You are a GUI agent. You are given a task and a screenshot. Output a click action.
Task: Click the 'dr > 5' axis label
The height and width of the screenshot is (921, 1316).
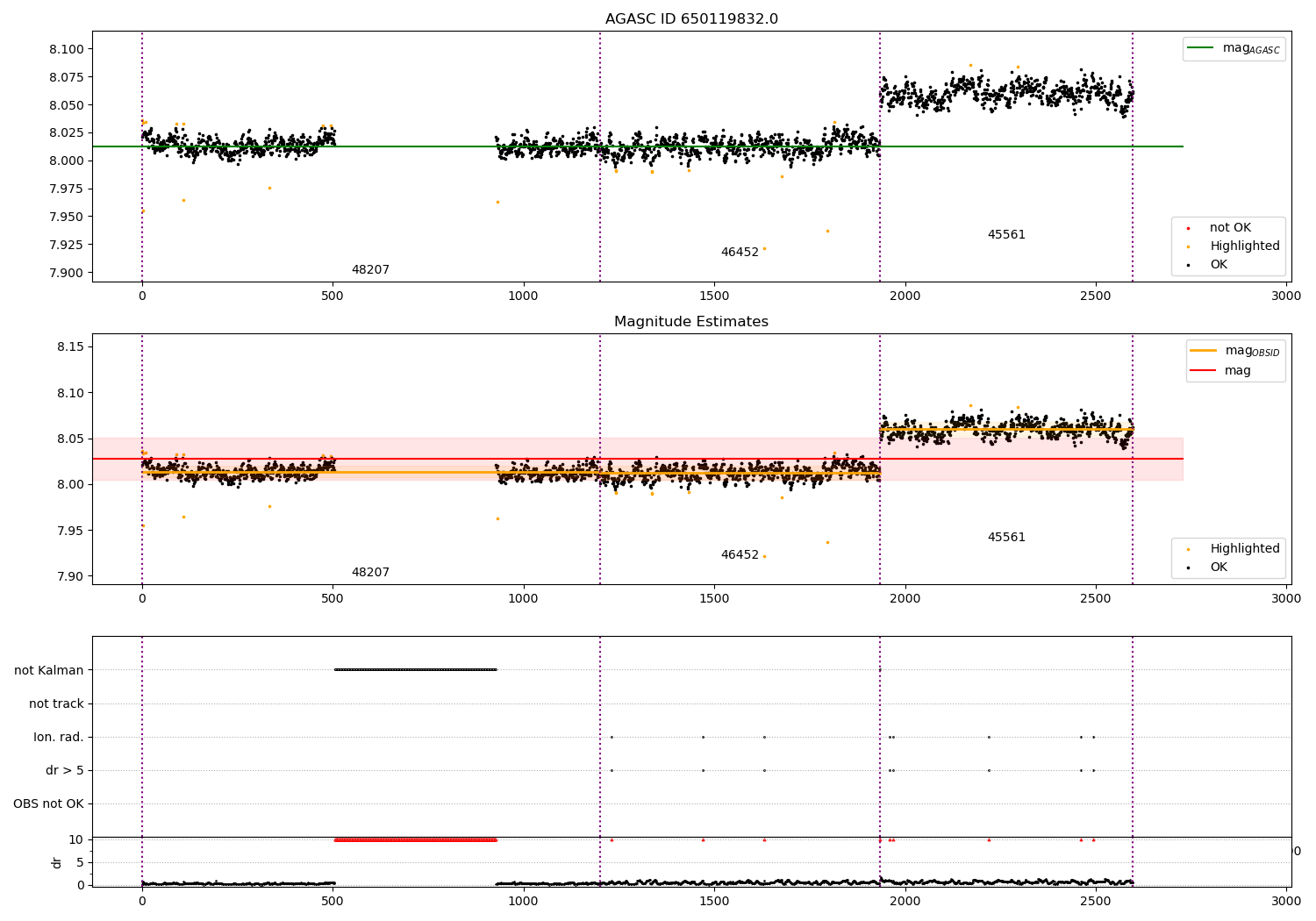point(65,771)
